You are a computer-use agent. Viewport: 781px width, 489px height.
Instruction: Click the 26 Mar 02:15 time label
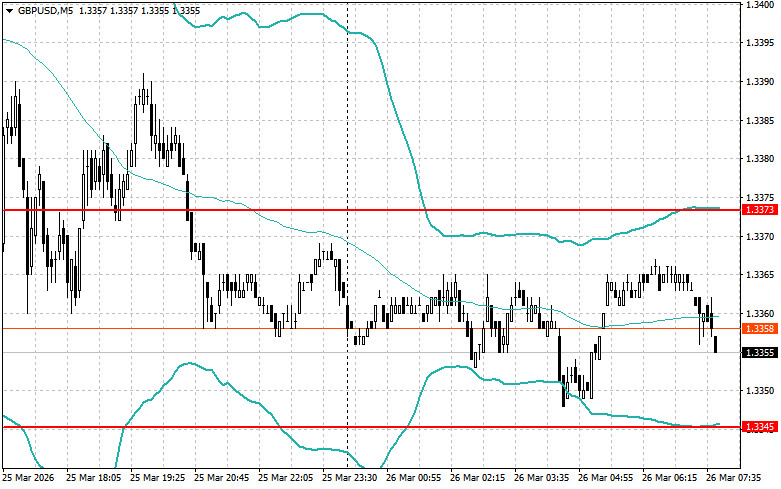coord(478,478)
